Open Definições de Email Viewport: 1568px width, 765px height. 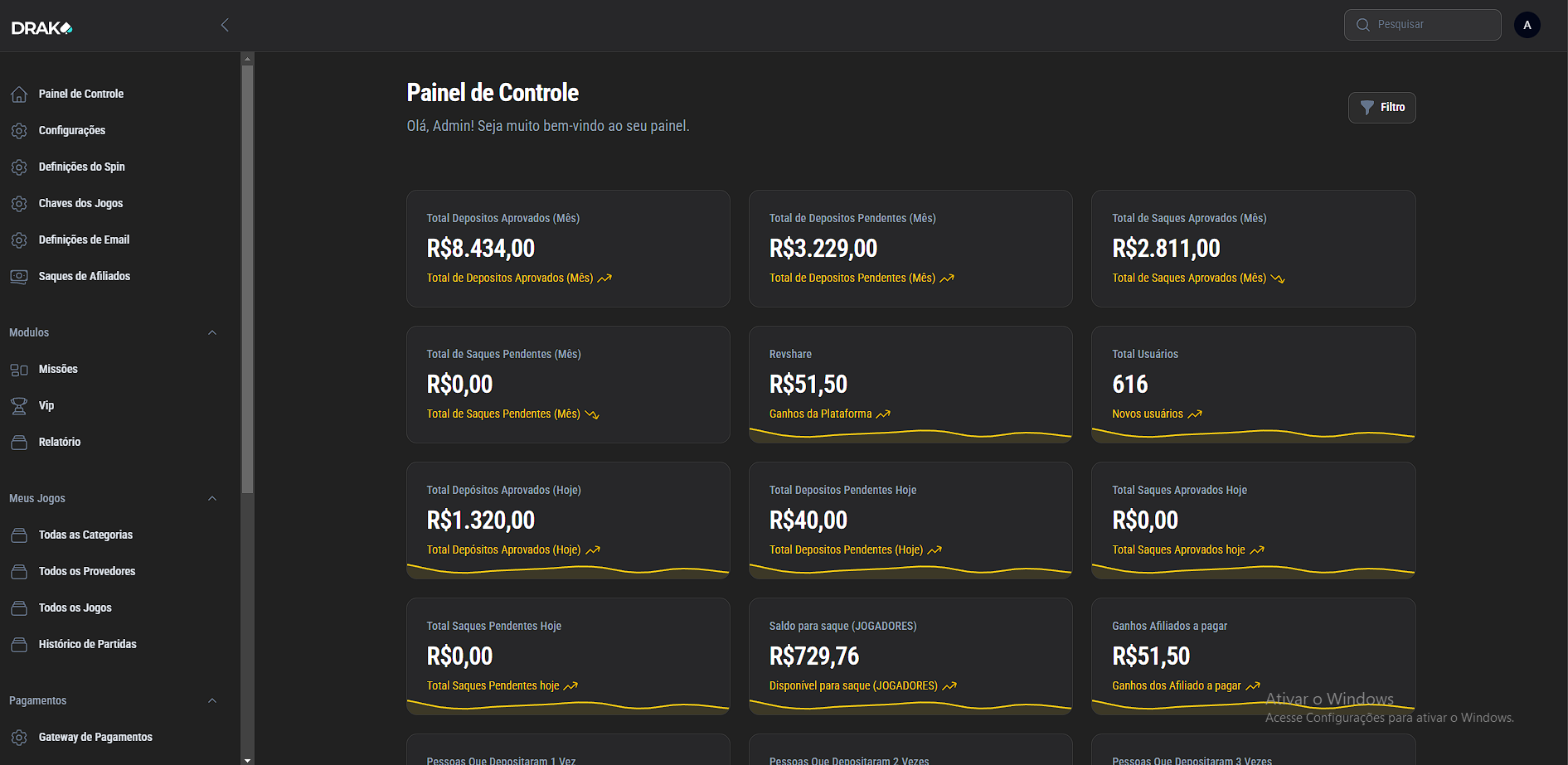click(84, 240)
